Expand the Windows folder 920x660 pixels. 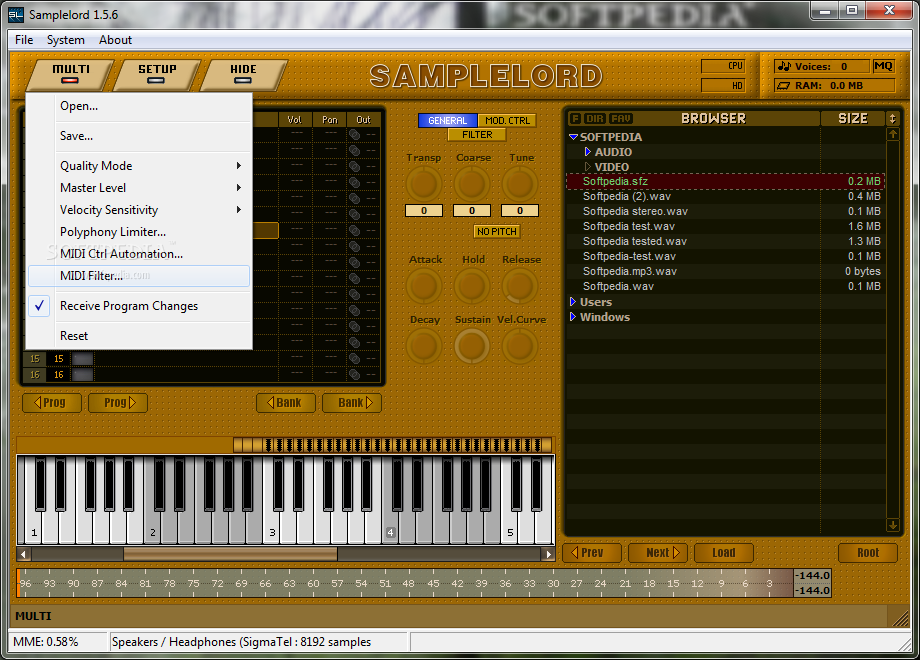point(573,317)
